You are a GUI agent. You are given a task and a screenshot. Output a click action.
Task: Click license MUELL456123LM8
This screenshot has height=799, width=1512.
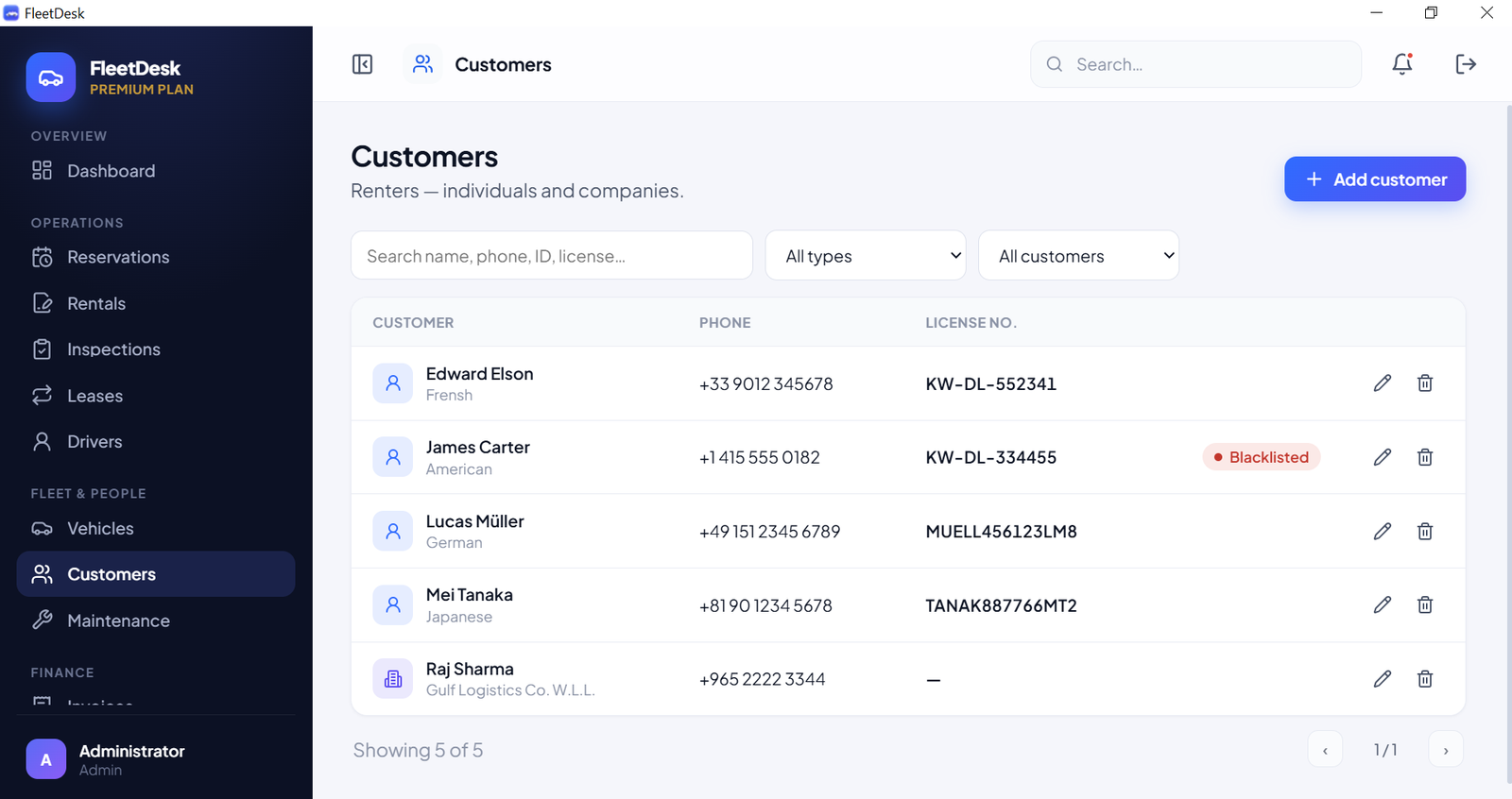1001,532
